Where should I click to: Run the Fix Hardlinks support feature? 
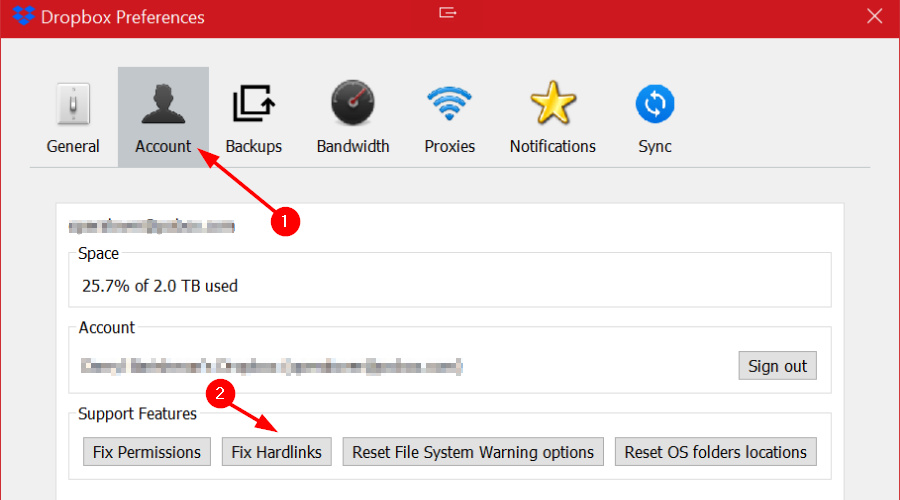[x=276, y=452]
